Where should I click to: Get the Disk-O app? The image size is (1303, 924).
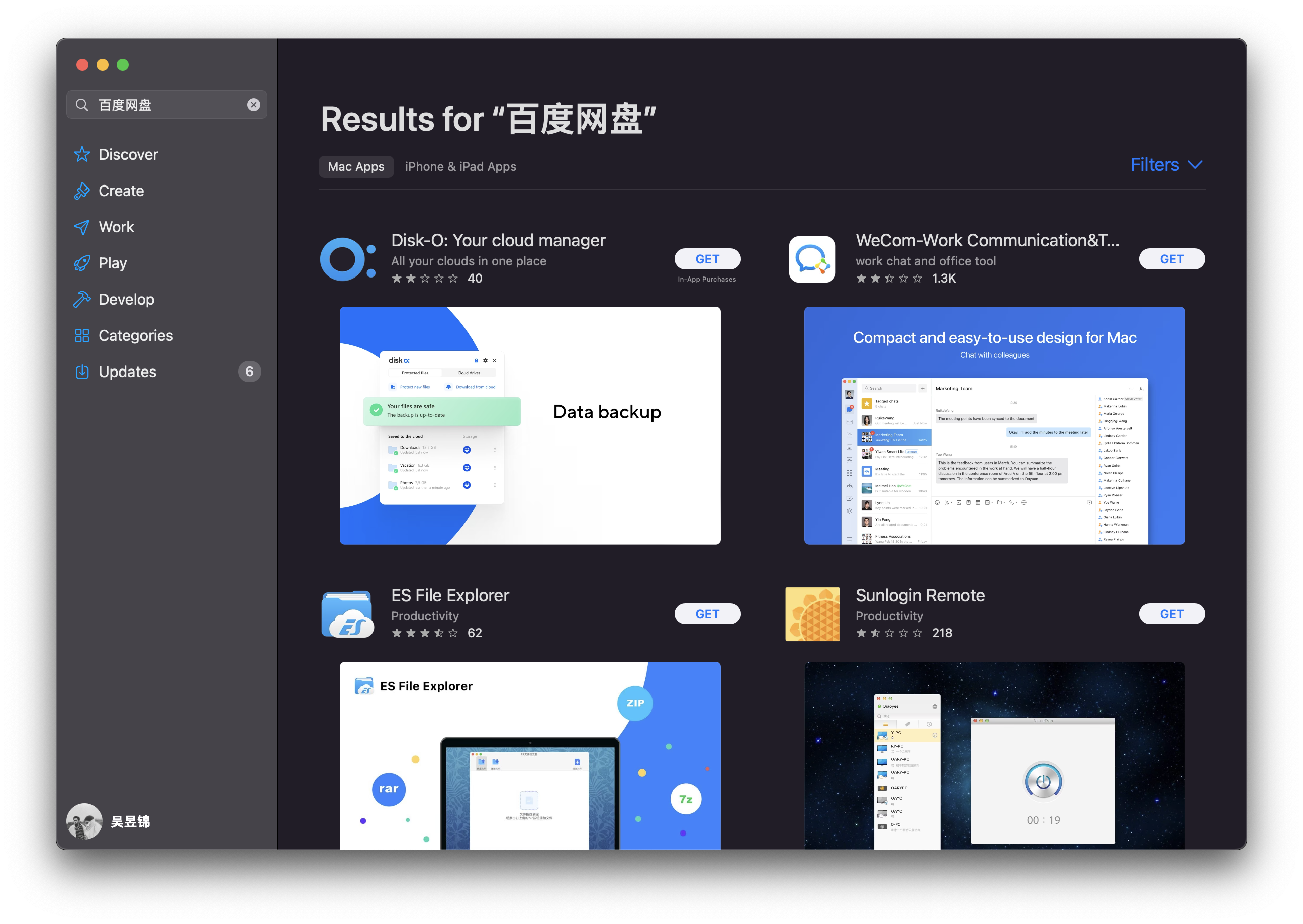coord(707,259)
